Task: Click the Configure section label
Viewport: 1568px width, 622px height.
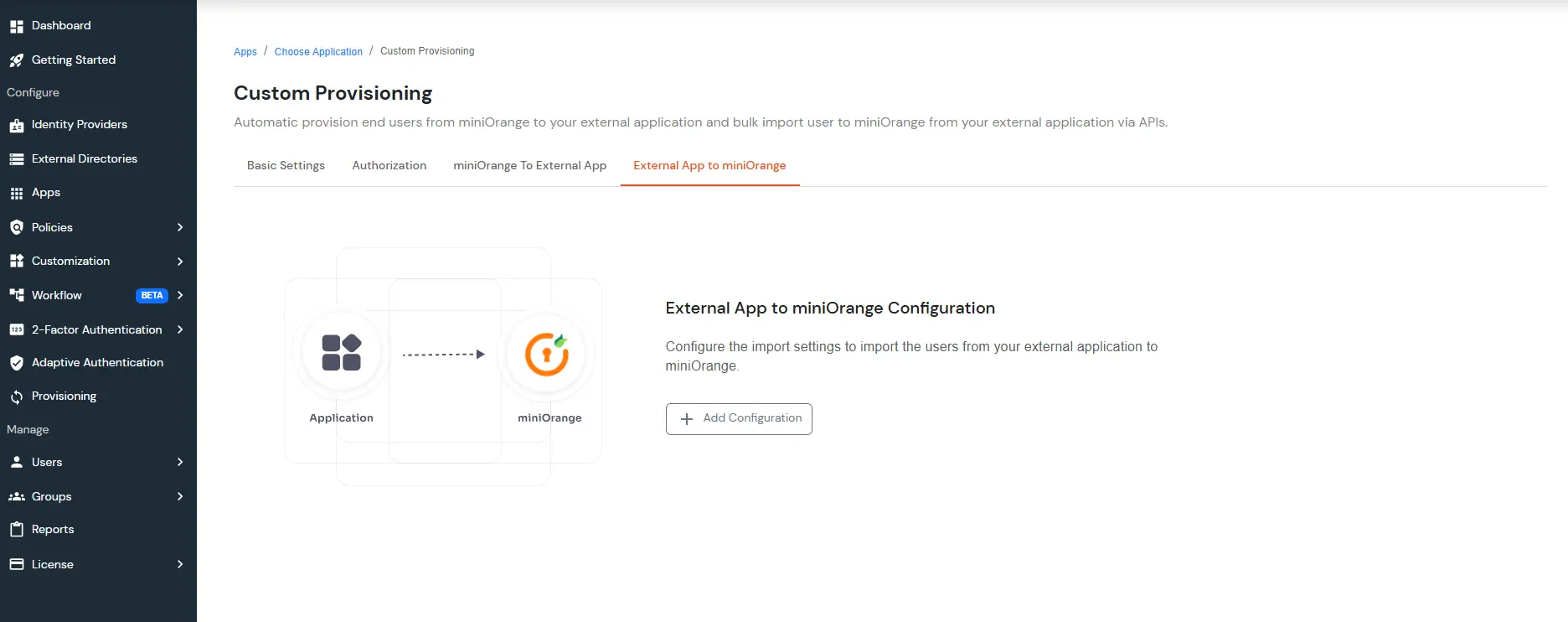Action: (x=33, y=93)
